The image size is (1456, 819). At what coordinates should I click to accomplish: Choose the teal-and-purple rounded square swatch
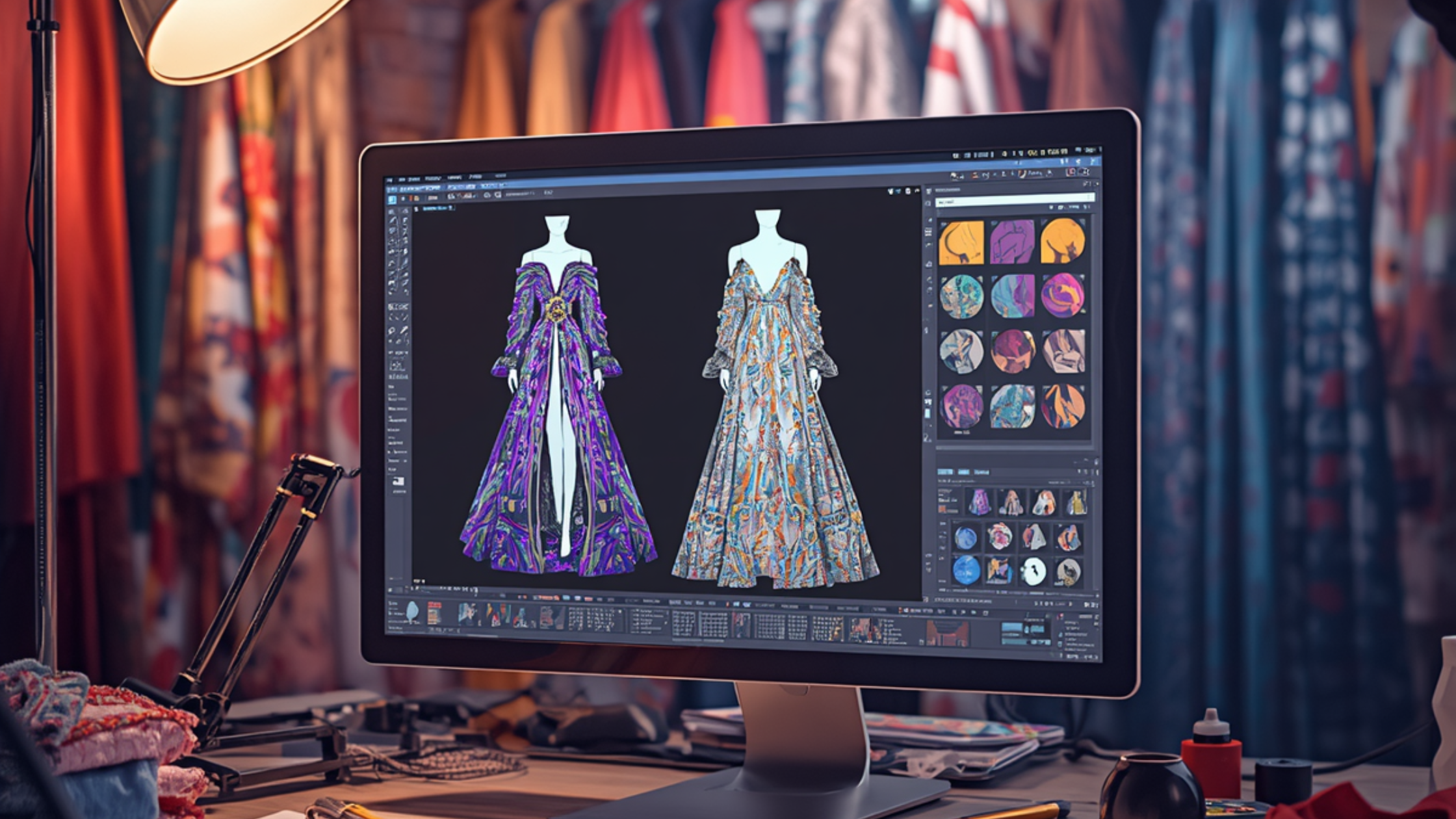tap(1013, 296)
